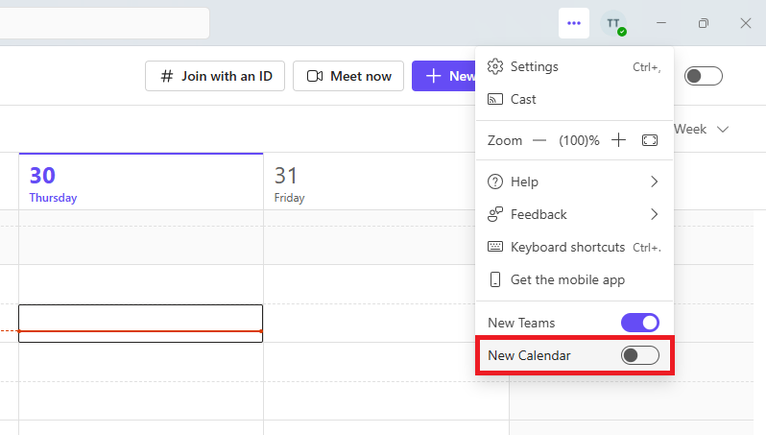Screen dimensions: 766x435
Task: Open the Week view dropdown
Action: (702, 129)
